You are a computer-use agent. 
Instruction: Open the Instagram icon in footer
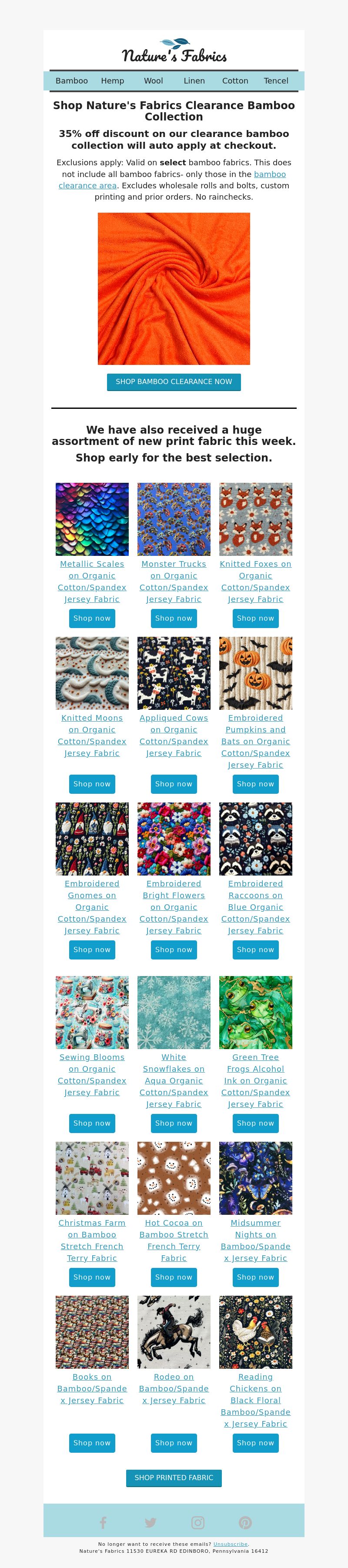[198, 1522]
